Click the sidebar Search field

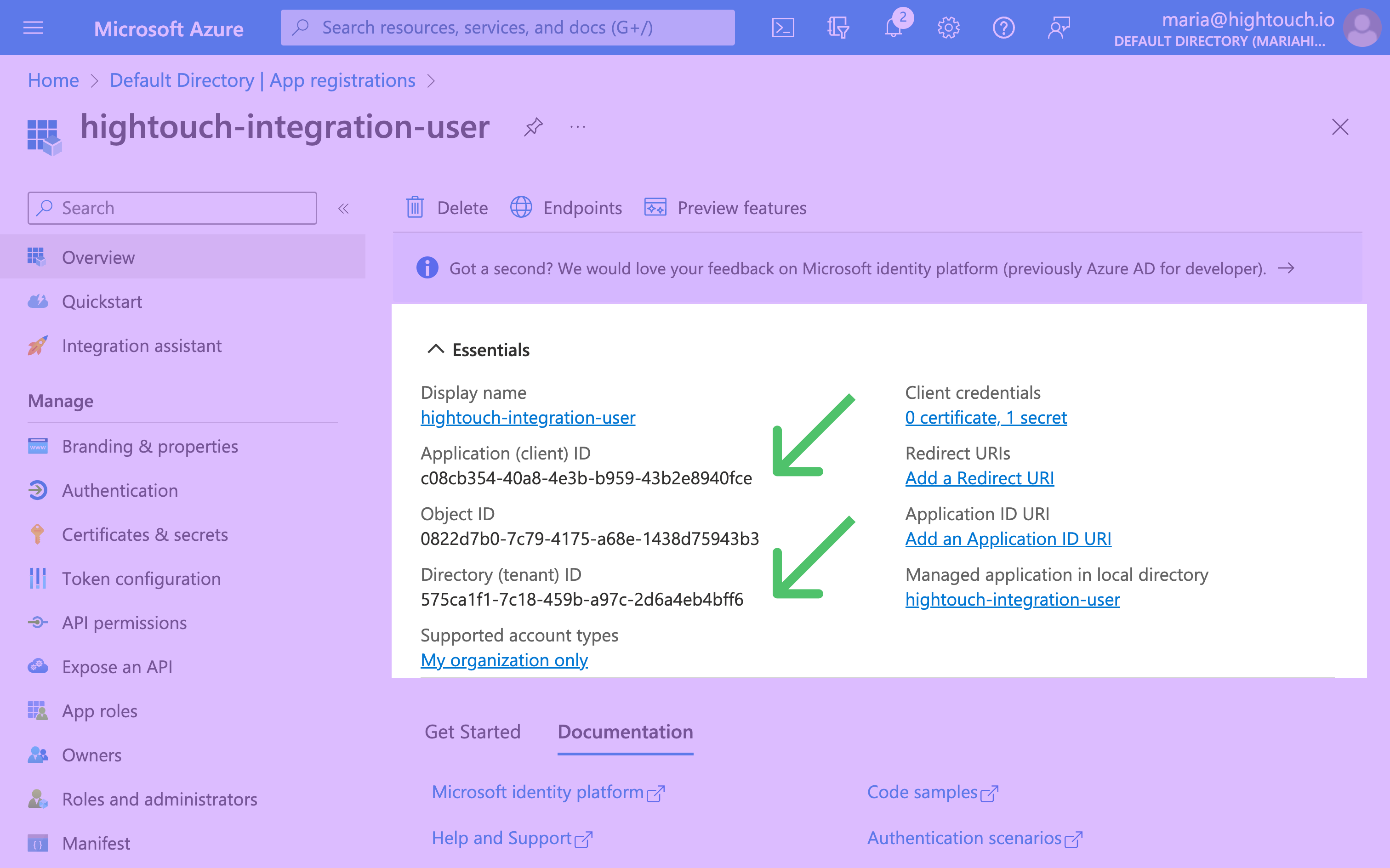(x=172, y=208)
